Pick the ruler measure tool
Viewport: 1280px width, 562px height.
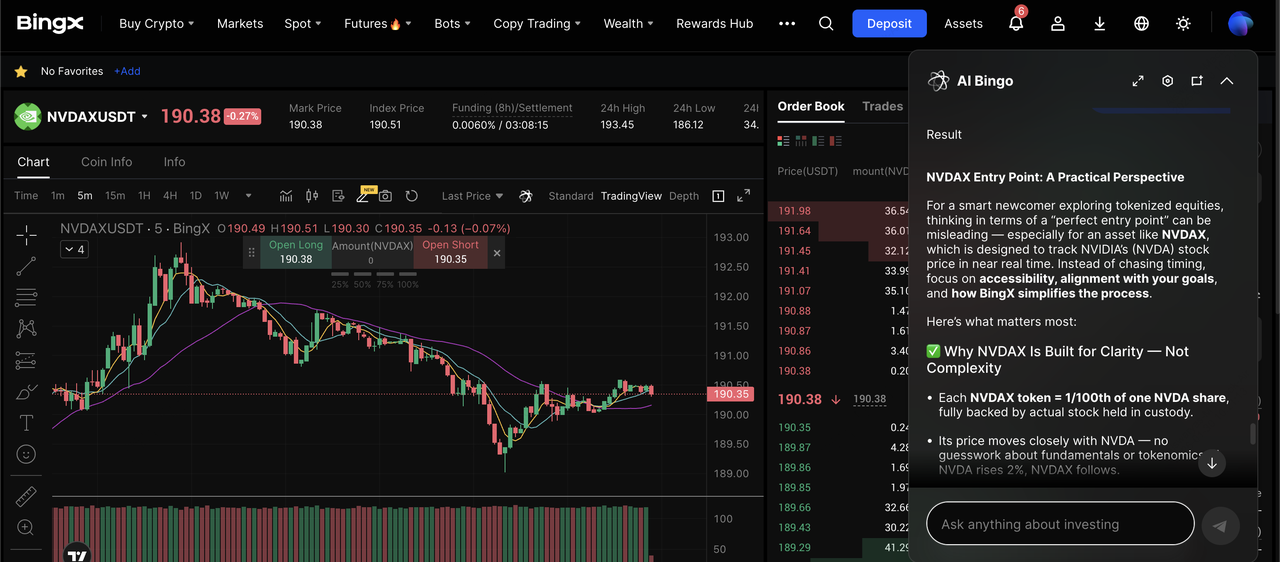[x=26, y=497]
